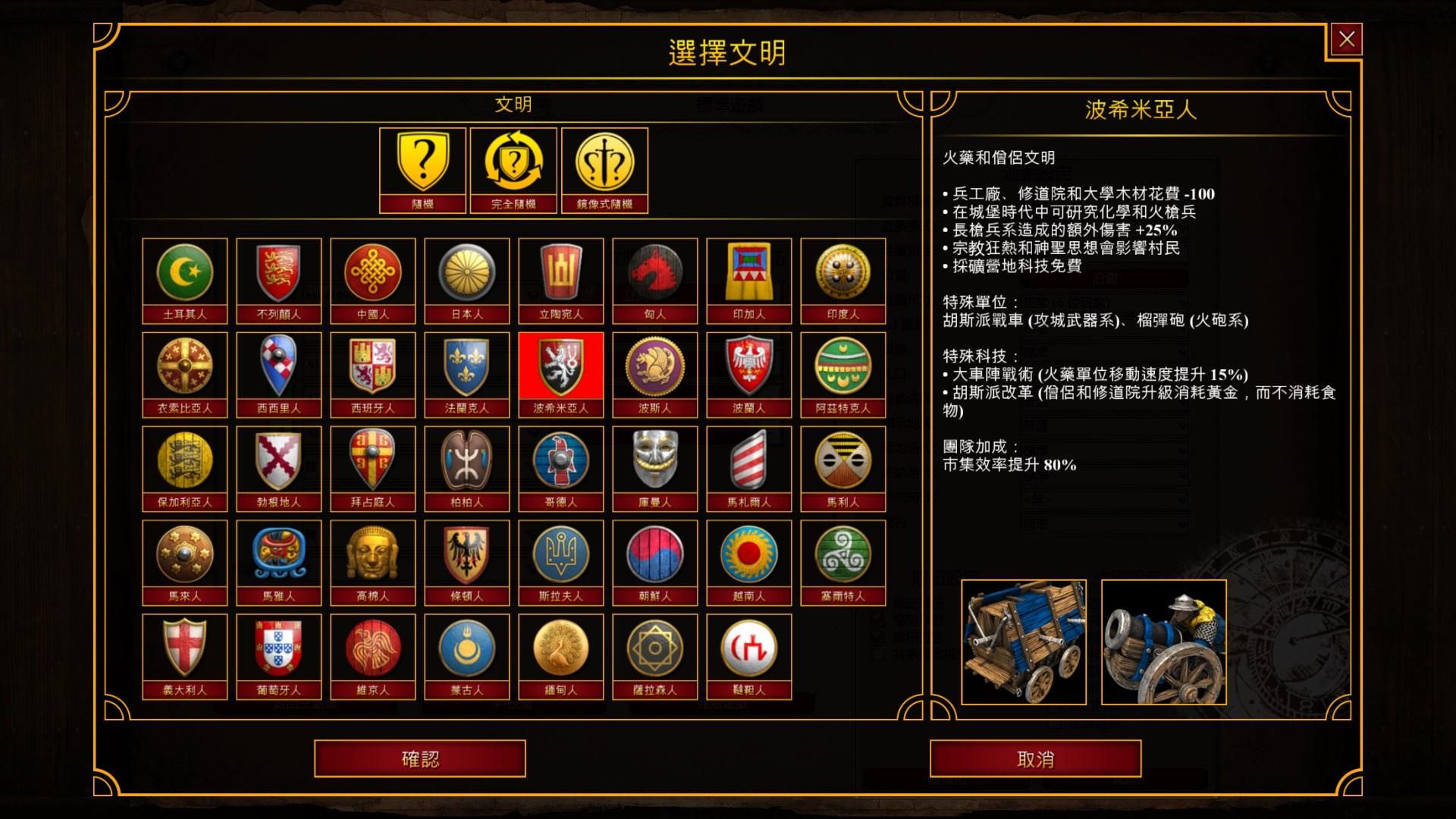Choose the 朝鮮人 taegeuk shield
1456x819 pixels.
tap(654, 563)
